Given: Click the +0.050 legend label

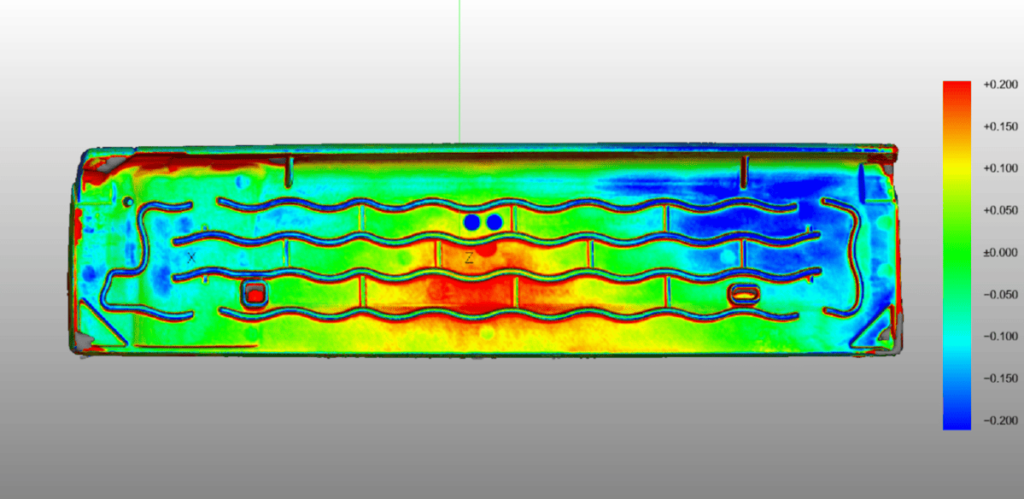Looking at the screenshot, I should [x=1001, y=211].
